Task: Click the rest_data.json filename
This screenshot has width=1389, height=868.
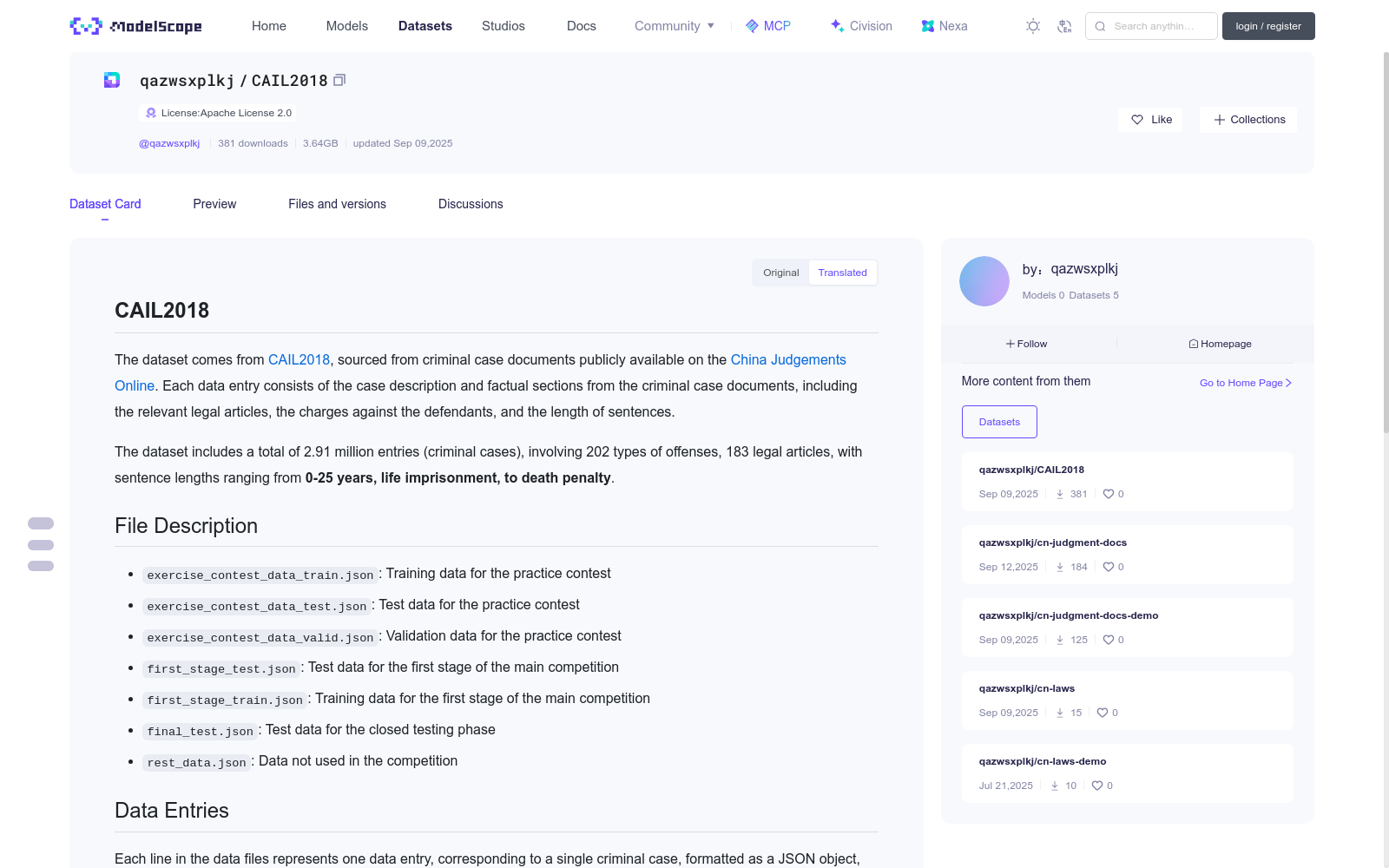Action: (197, 762)
